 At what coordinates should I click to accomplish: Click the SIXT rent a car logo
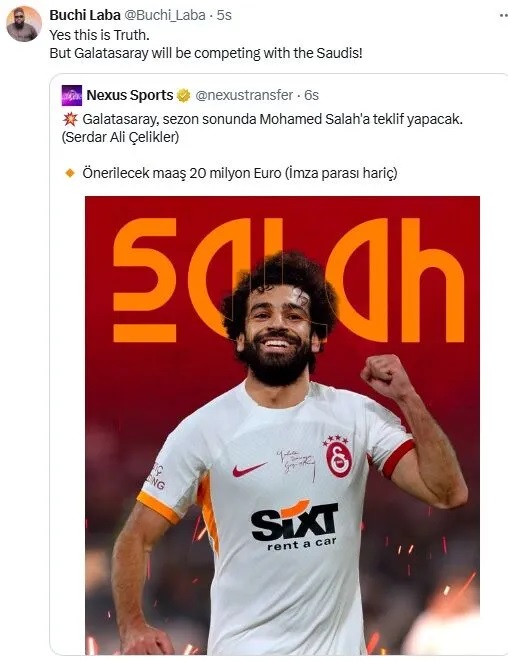pyautogui.click(x=295, y=525)
